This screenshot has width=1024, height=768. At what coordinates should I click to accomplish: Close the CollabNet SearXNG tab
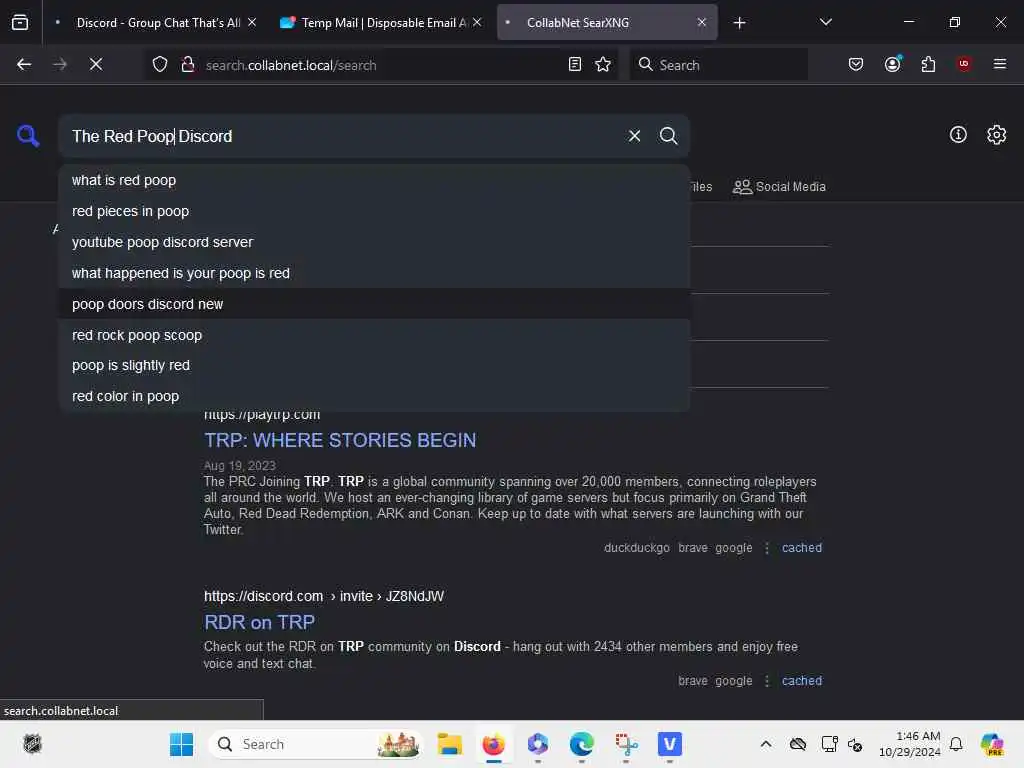pos(701,22)
